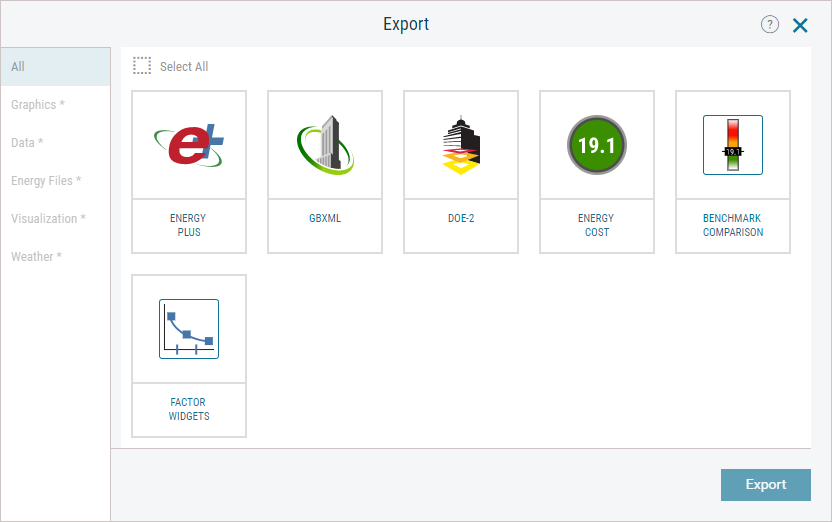This screenshot has height=522, width=832.
Task: Close the Export dialog
Action: 800,25
